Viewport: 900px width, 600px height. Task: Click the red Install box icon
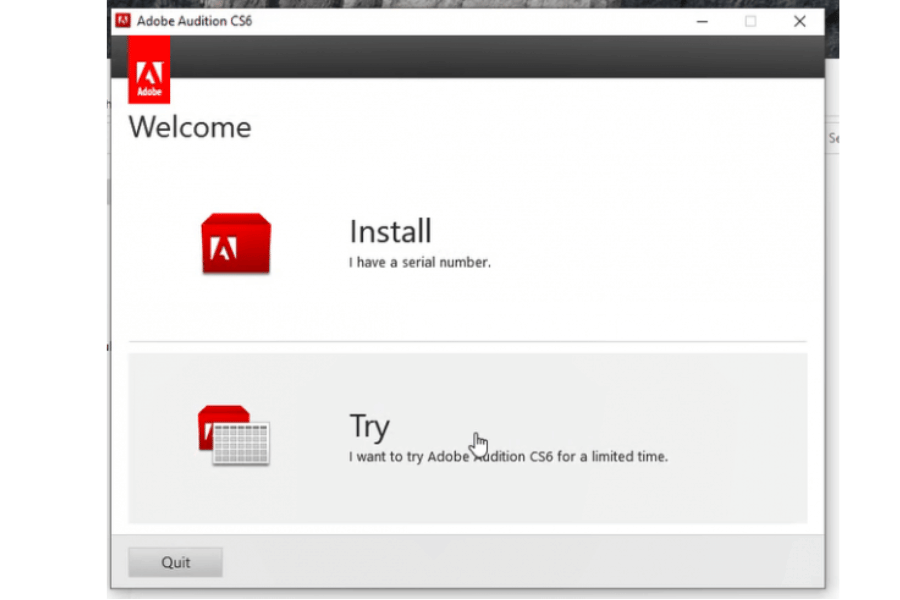click(x=235, y=243)
